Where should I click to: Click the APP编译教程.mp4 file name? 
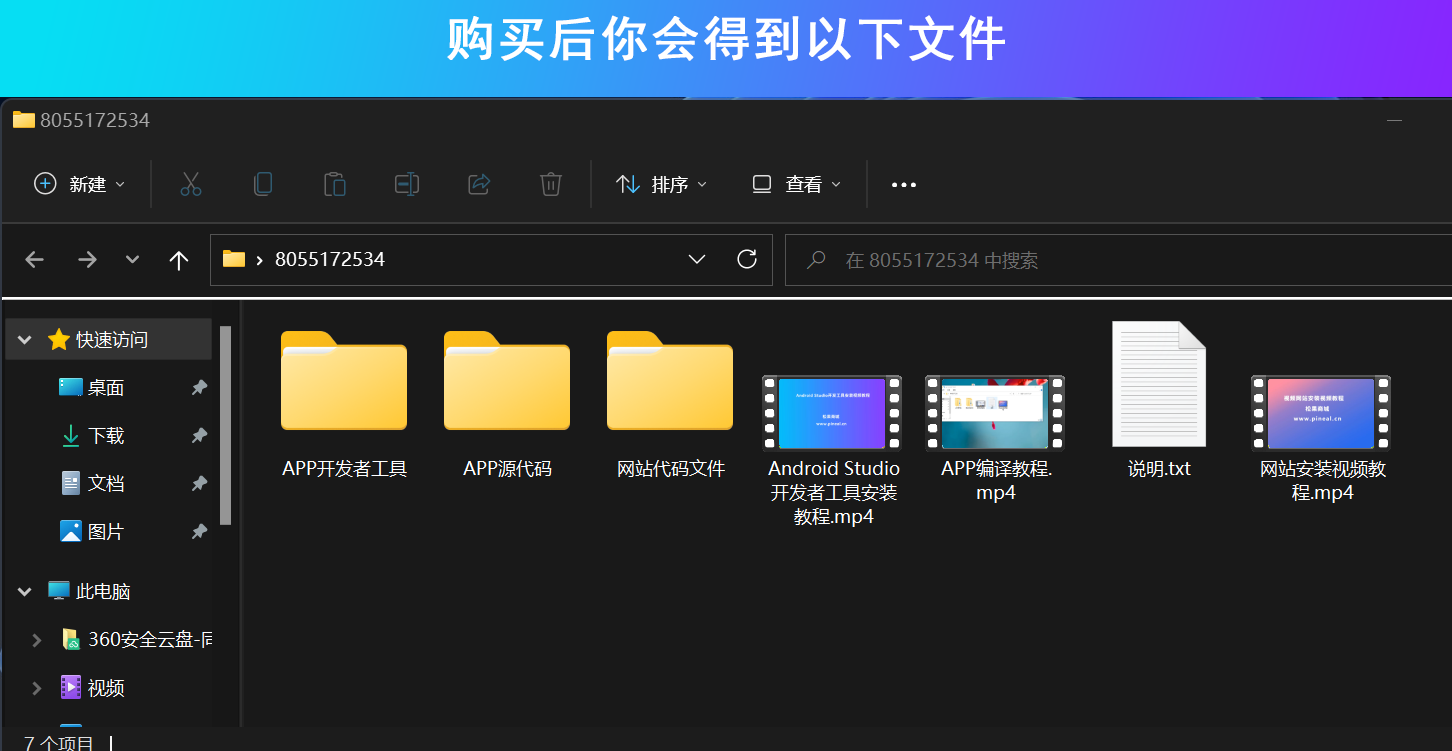[x=997, y=480]
